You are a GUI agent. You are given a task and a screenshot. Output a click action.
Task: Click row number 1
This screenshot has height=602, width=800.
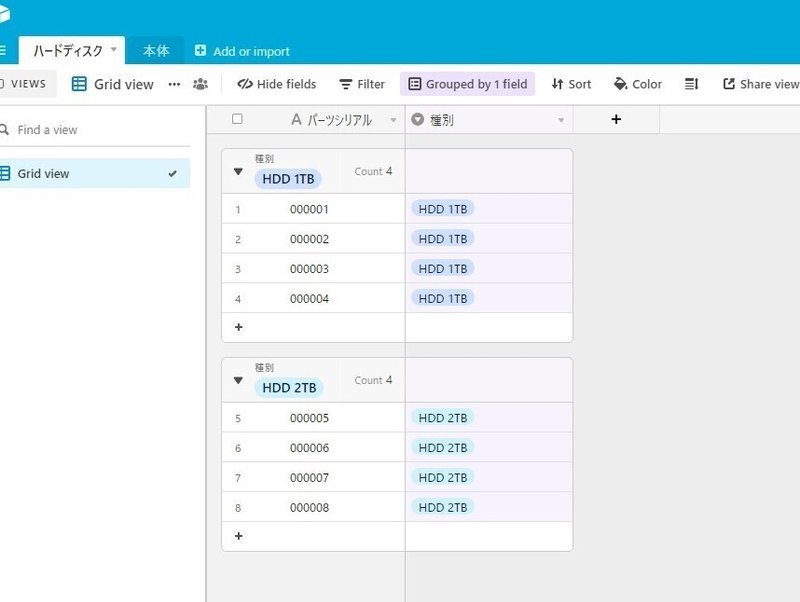pyautogui.click(x=238, y=210)
